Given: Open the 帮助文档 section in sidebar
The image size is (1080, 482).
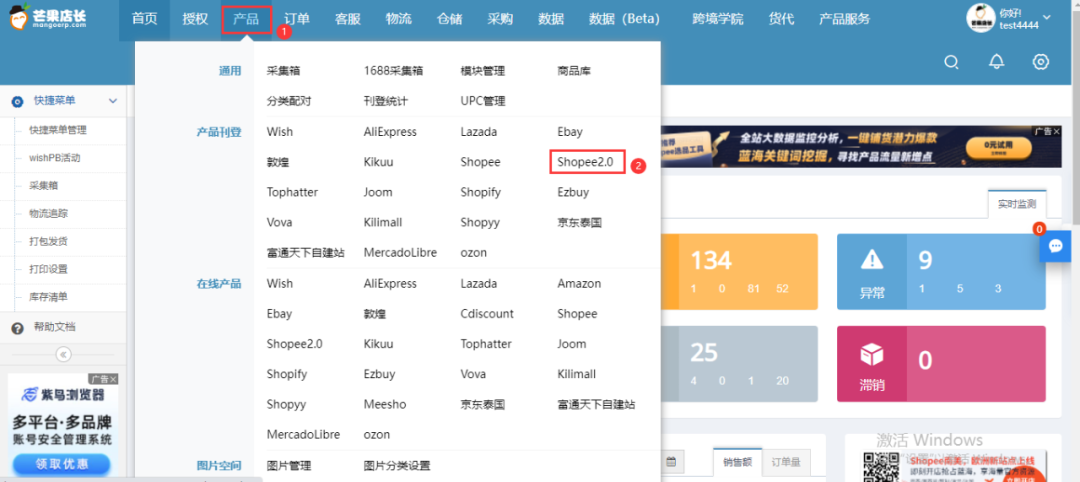Looking at the screenshot, I should pyautogui.click(x=54, y=327).
